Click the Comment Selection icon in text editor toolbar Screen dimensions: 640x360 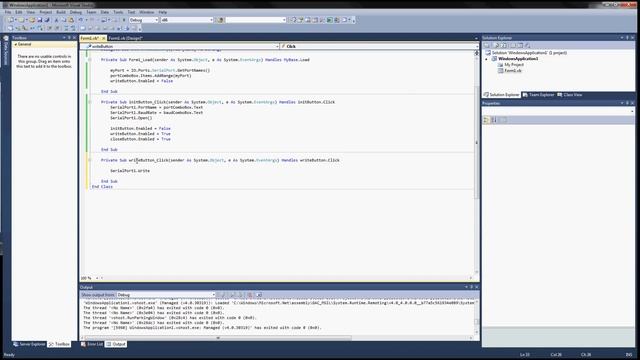coord(65,28)
